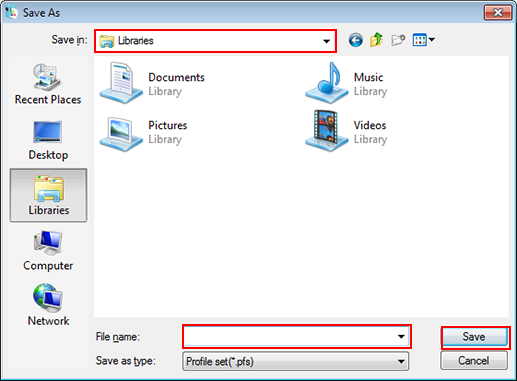Open Recent Places in sidebar

[48, 85]
